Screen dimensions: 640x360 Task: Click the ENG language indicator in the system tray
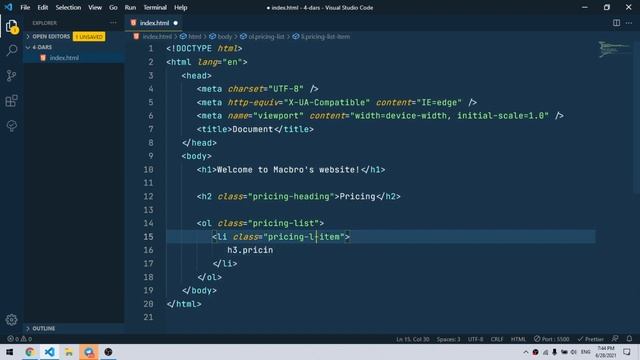(x=586, y=352)
